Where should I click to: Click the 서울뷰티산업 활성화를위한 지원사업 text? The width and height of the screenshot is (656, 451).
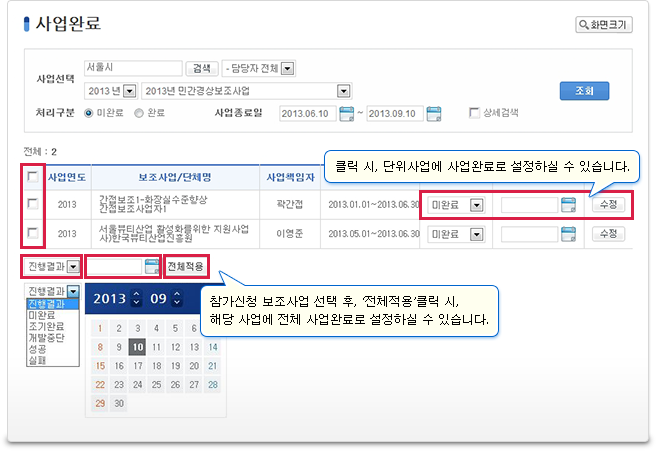click(174, 229)
